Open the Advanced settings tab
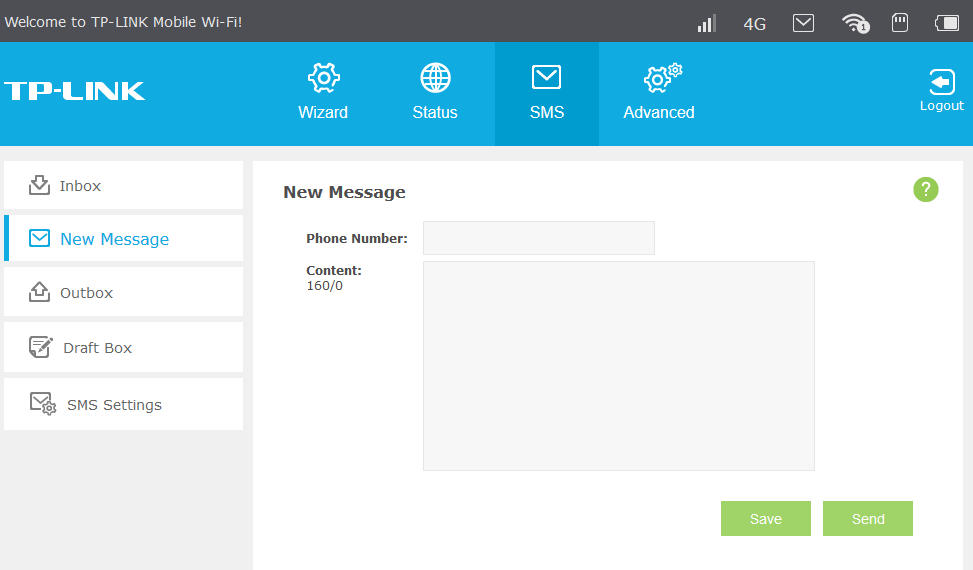 pyautogui.click(x=659, y=93)
